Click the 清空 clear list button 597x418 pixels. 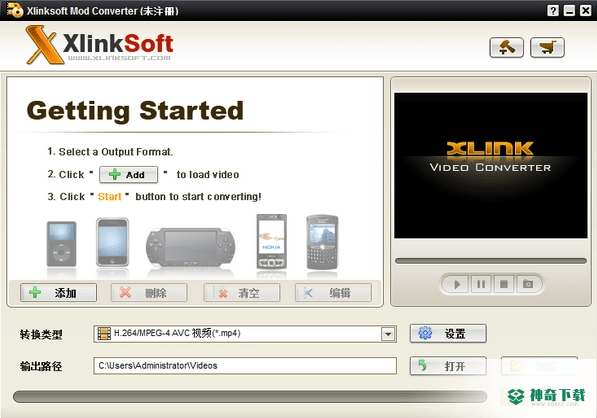point(242,293)
